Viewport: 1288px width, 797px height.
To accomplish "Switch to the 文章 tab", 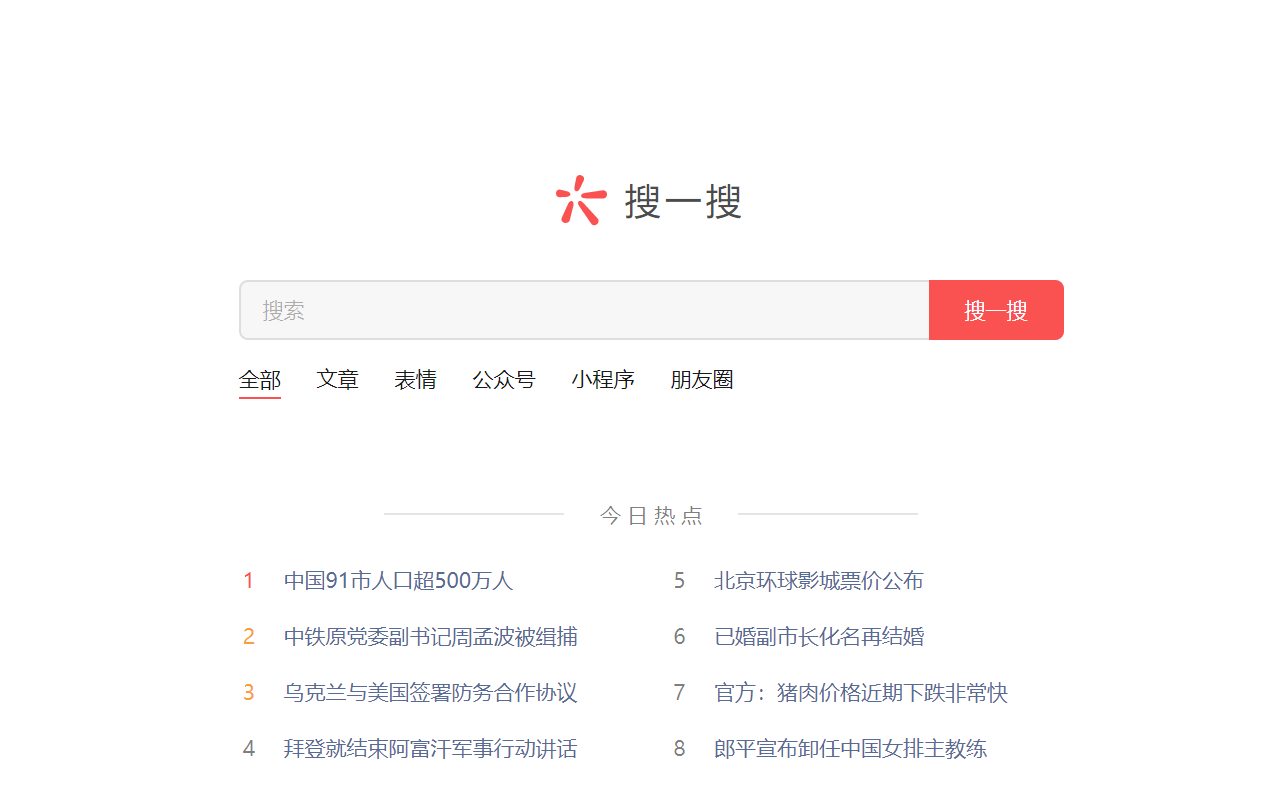I will [338, 380].
